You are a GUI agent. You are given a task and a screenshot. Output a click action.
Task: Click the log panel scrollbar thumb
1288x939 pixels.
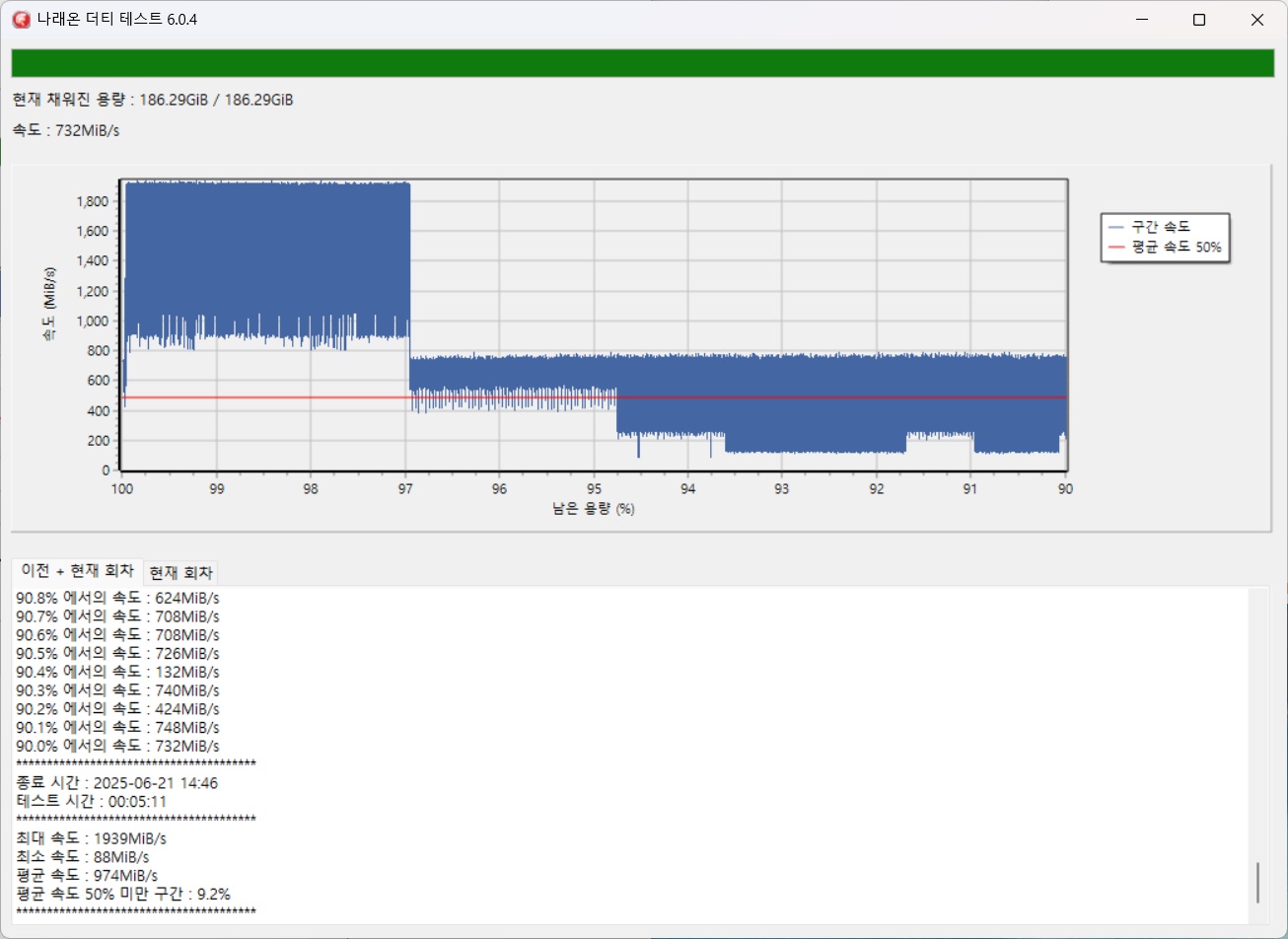coord(1256,883)
